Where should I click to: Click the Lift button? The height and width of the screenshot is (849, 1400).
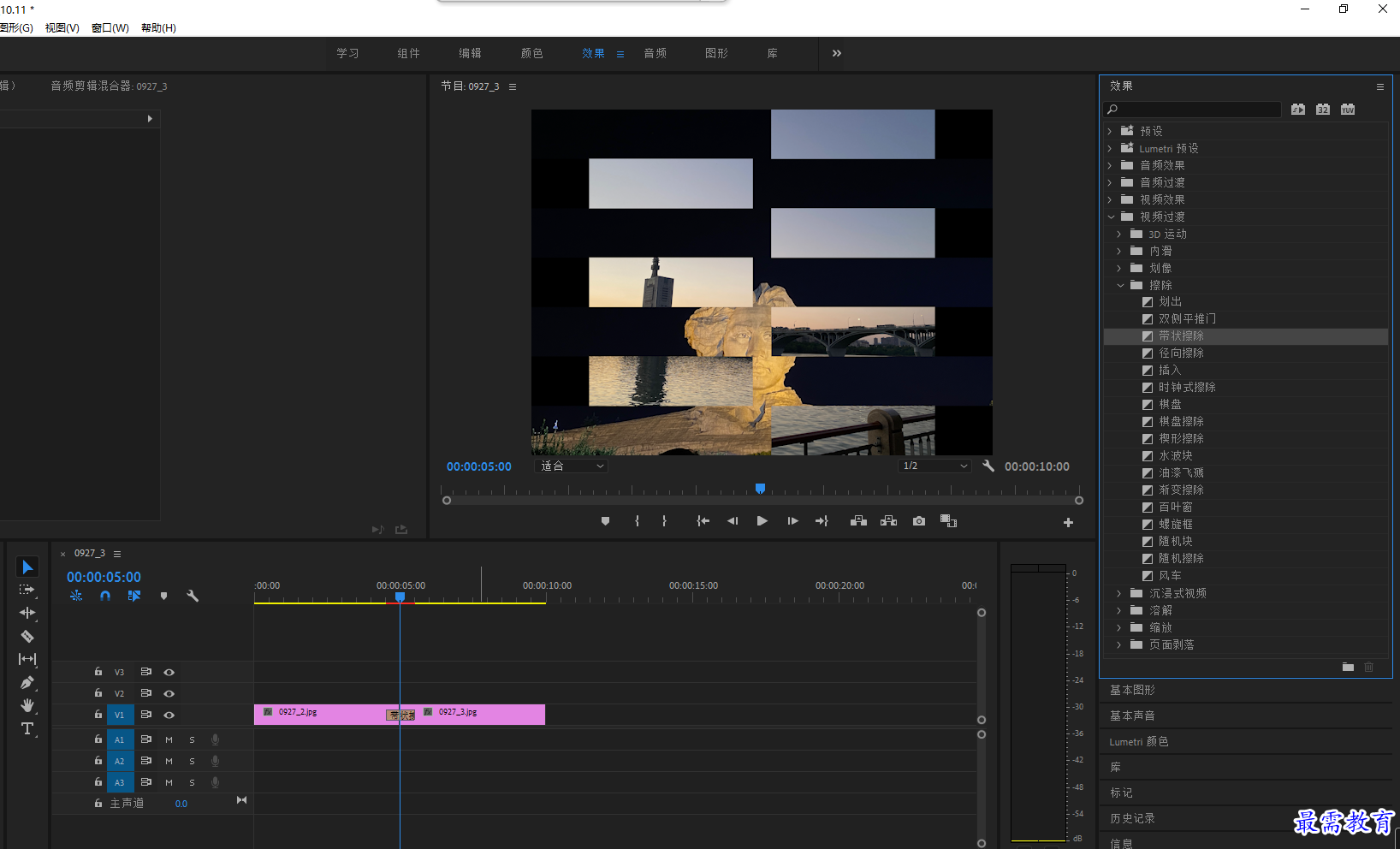click(858, 521)
